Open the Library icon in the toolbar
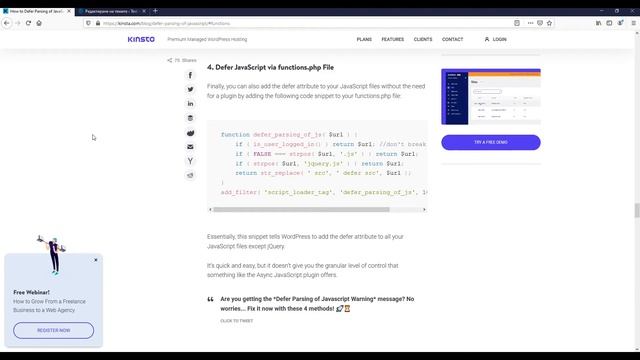640x360 pixels. (x=598, y=23)
